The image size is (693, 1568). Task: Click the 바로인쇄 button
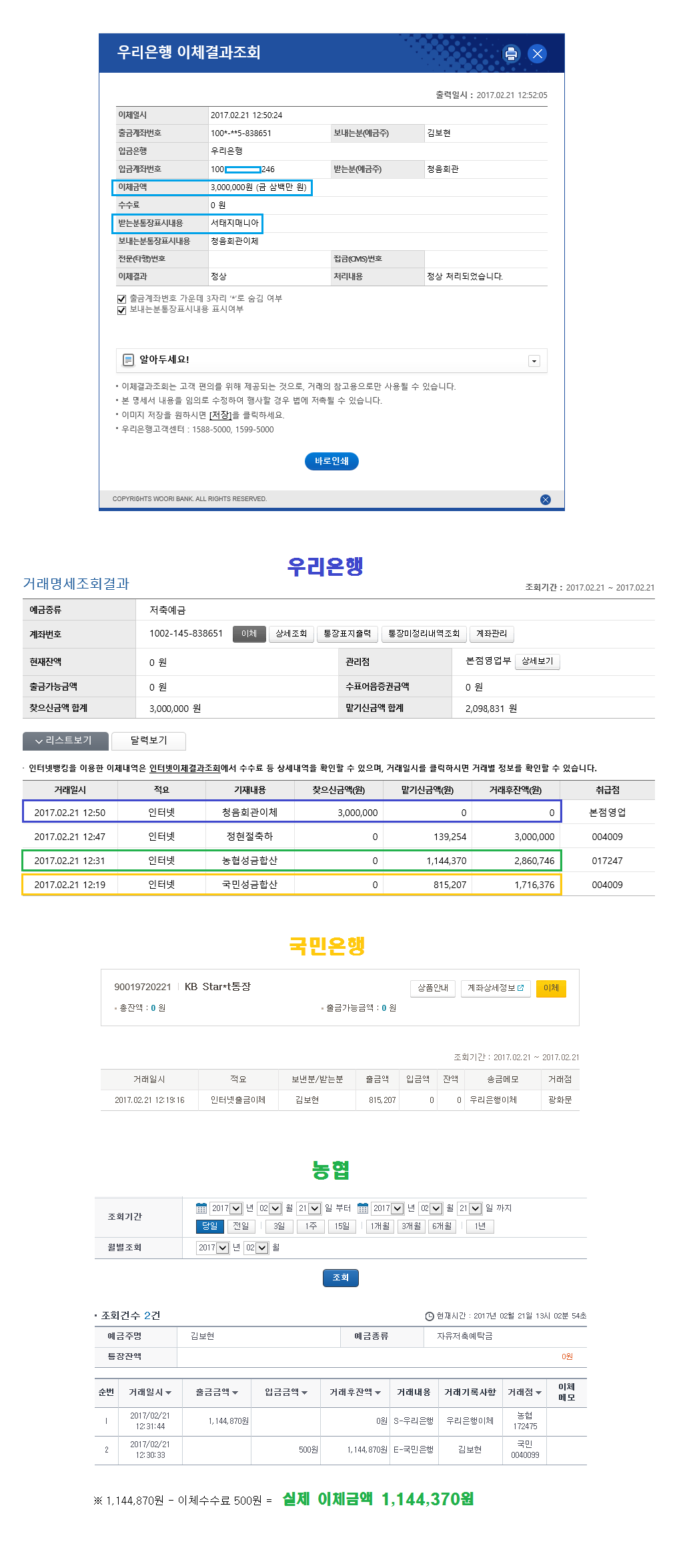(331, 462)
